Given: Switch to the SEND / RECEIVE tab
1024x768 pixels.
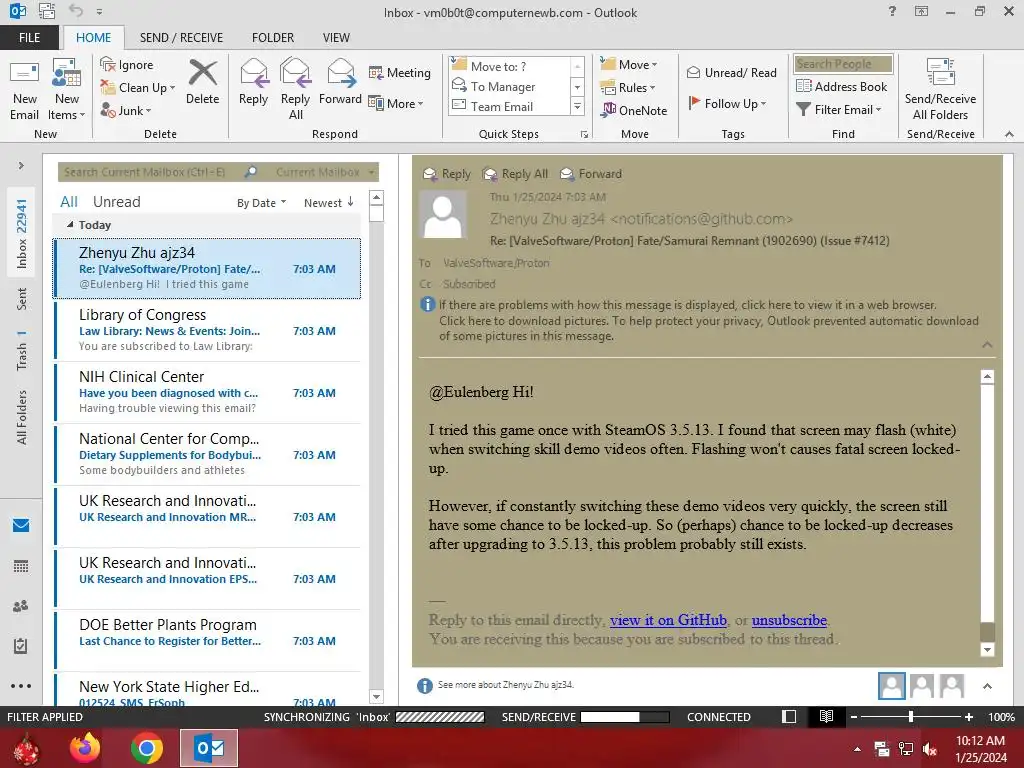Looking at the screenshot, I should (181, 37).
